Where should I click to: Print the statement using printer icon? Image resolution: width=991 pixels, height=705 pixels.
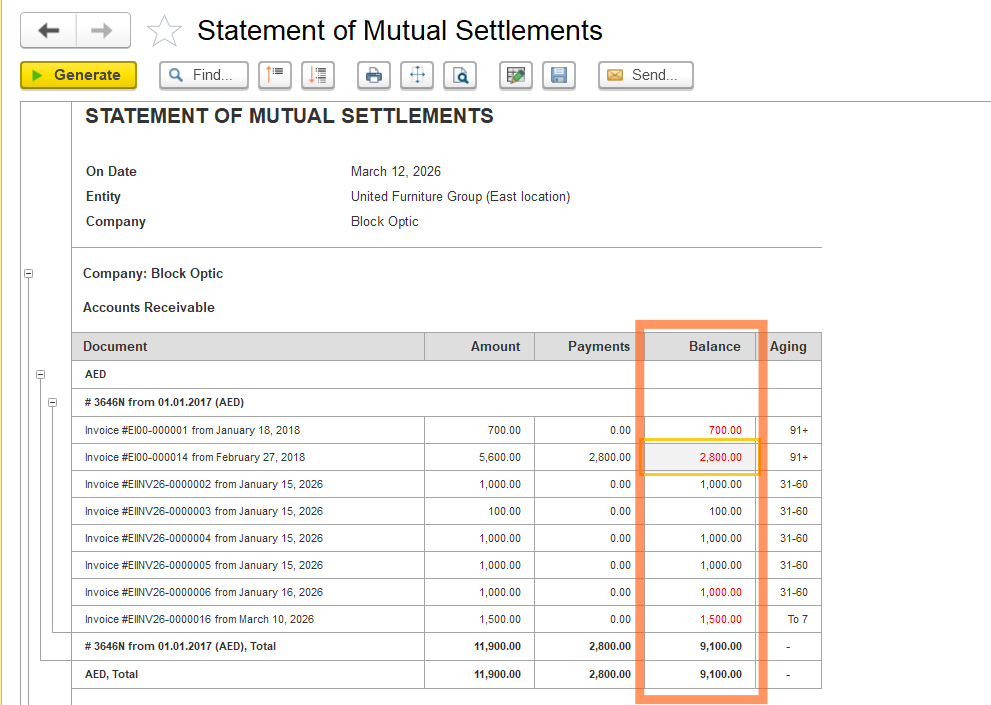373,75
